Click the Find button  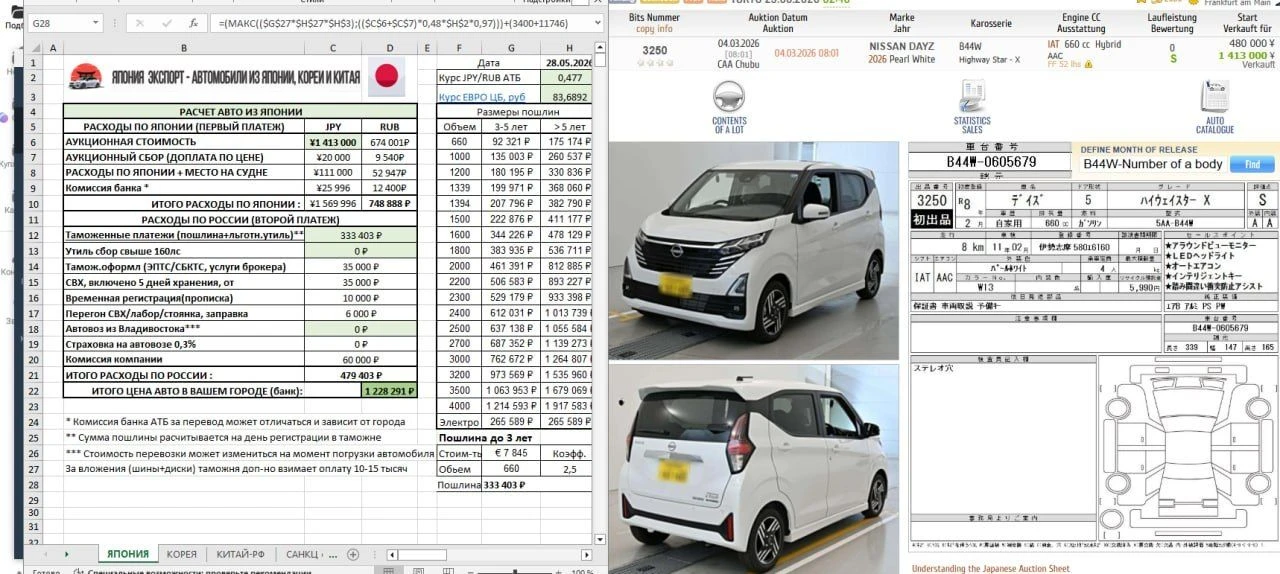coord(1252,164)
